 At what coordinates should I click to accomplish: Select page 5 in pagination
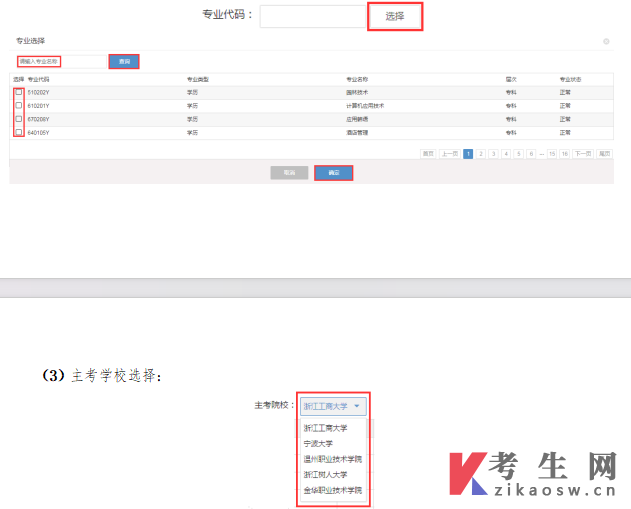[x=519, y=154]
